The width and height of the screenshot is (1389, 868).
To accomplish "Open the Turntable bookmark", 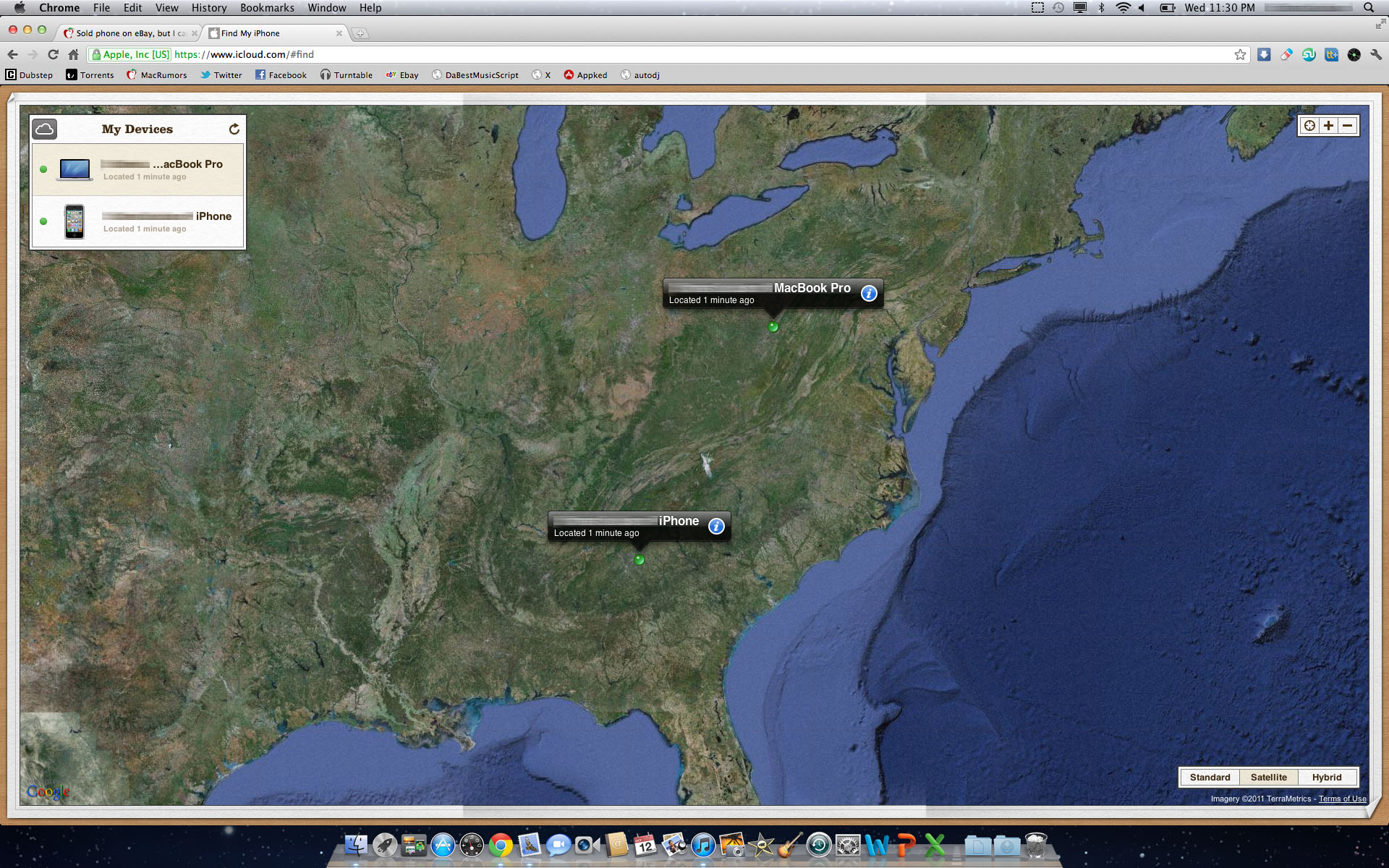I will coord(347,75).
